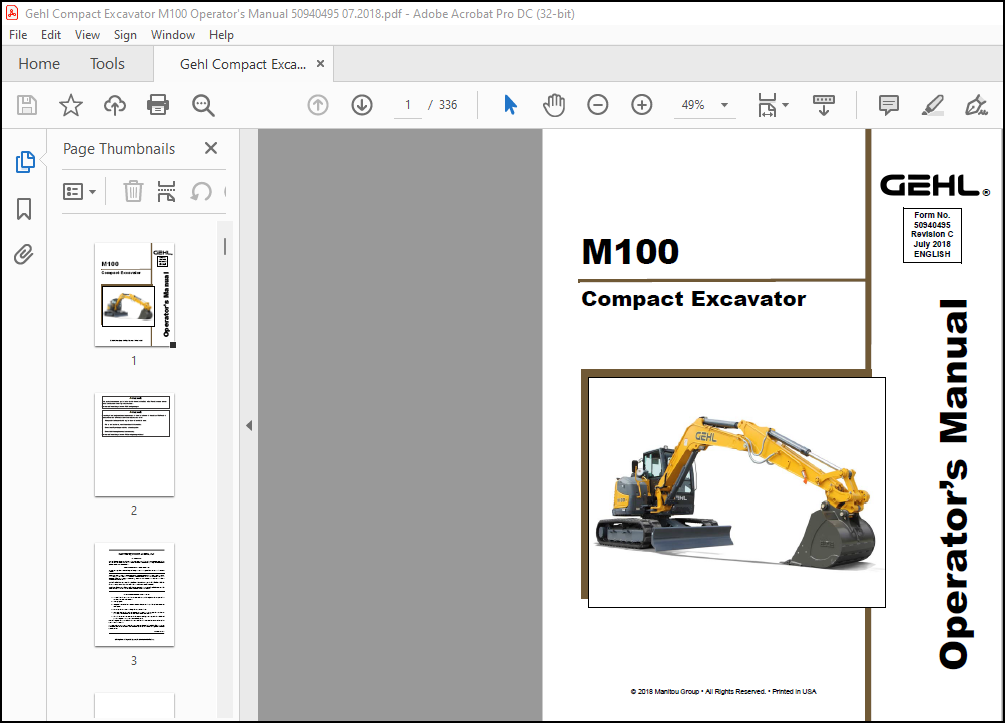Upload the file to cloud storage
This screenshot has height=723, width=1005.
[x=115, y=104]
